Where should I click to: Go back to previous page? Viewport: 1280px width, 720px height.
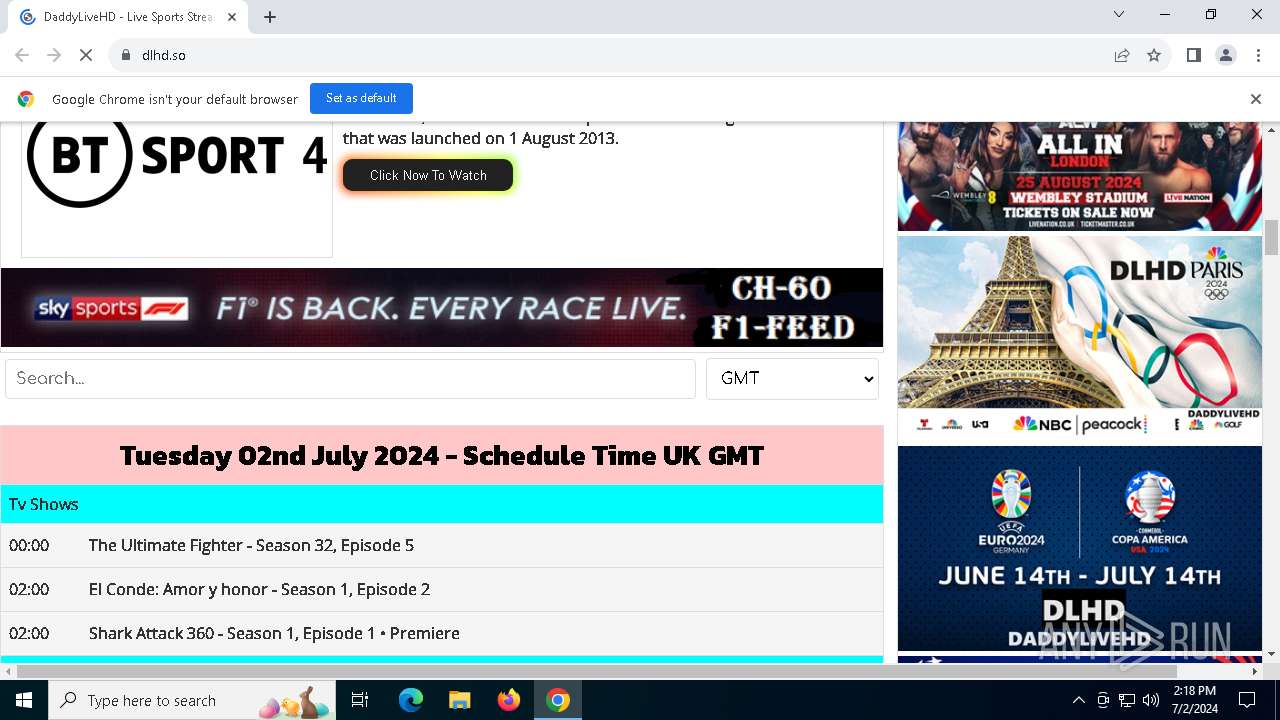pyautogui.click(x=22, y=55)
